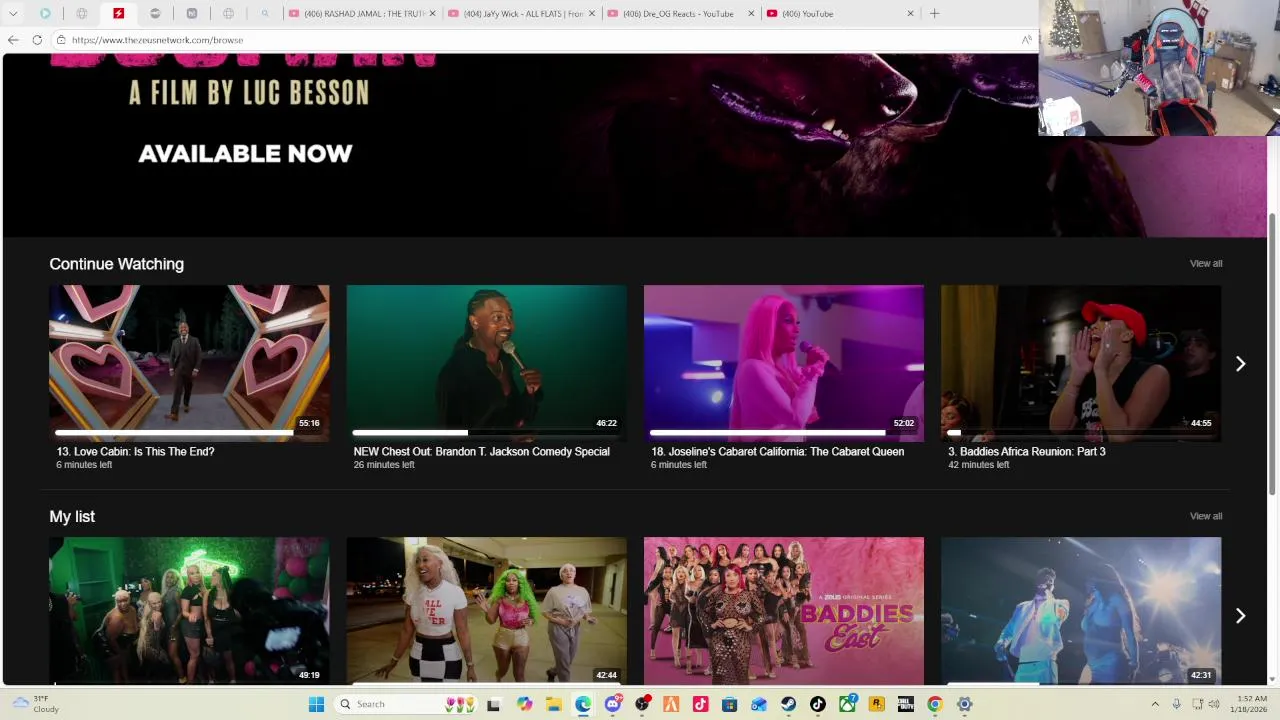Click the read aloud icon in address bar
1280x720 pixels.
tap(1026, 40)
